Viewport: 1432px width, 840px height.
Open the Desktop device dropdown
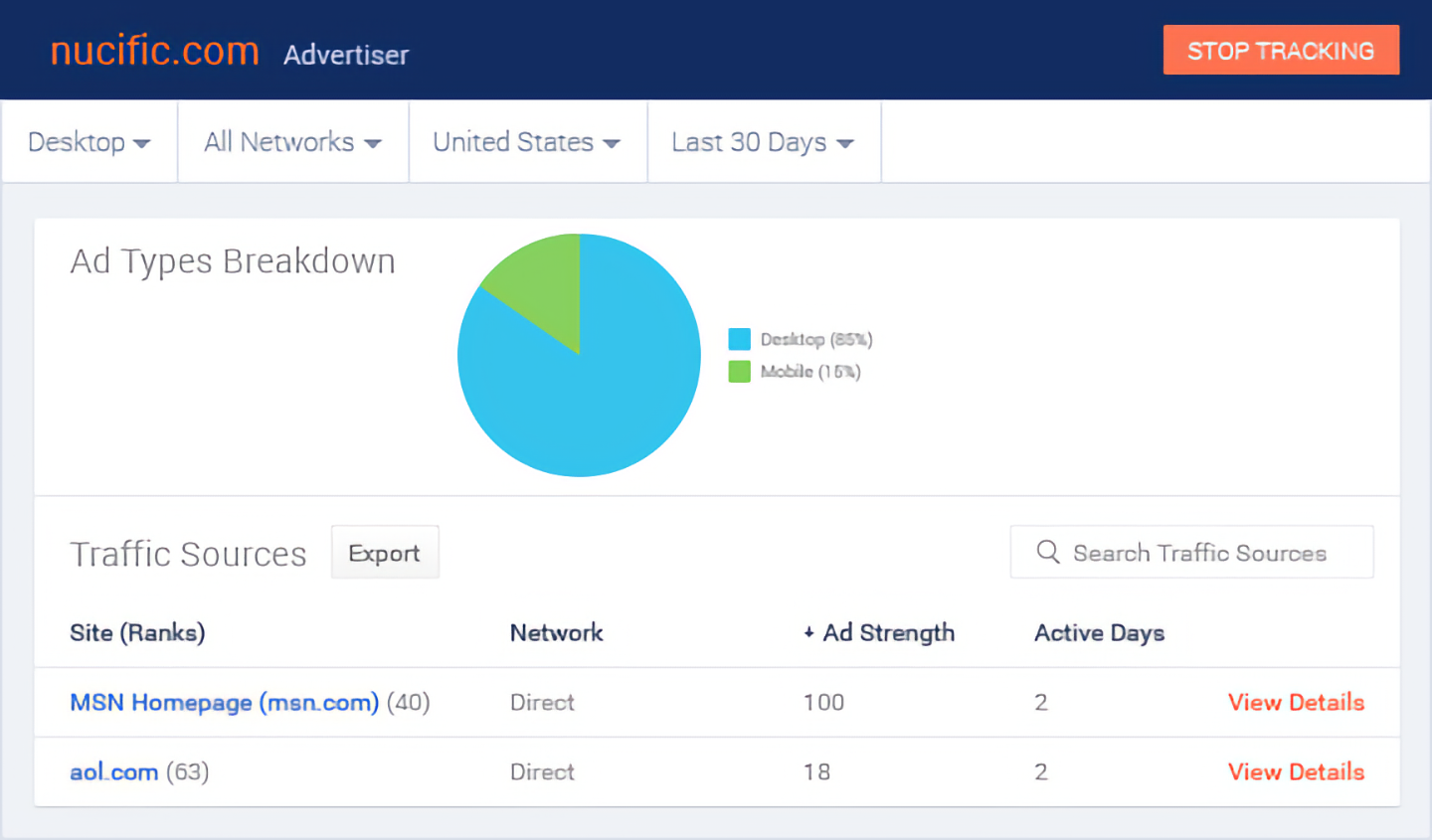point(89,142)
